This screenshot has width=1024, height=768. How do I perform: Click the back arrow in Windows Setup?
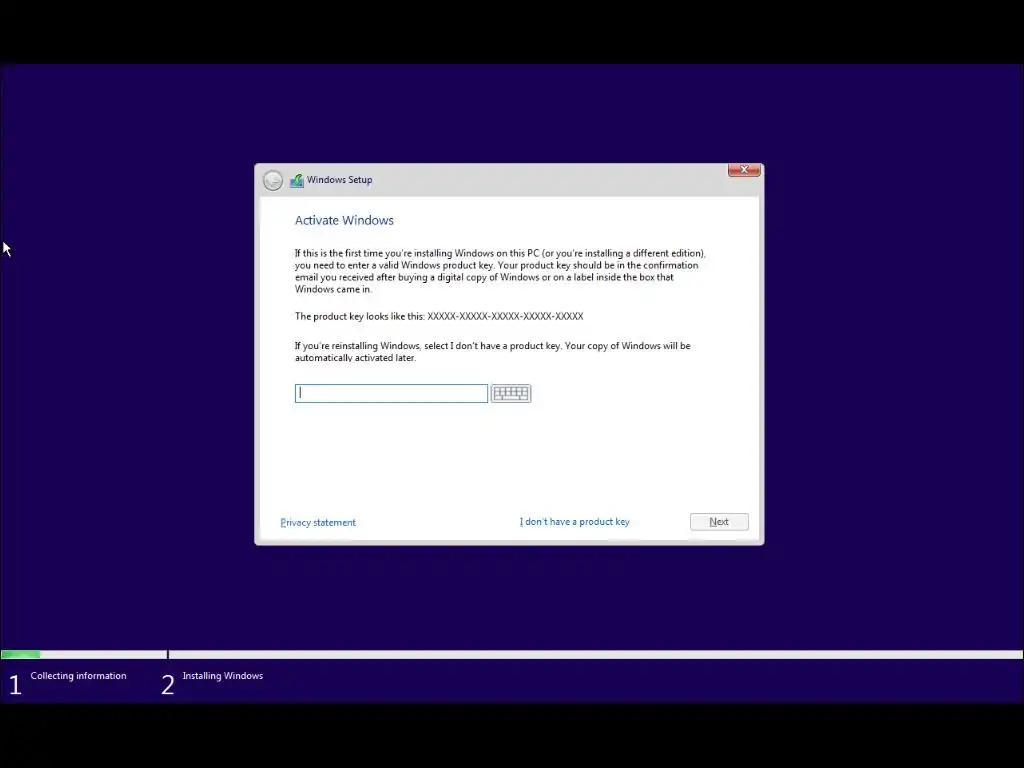[273, 180]
